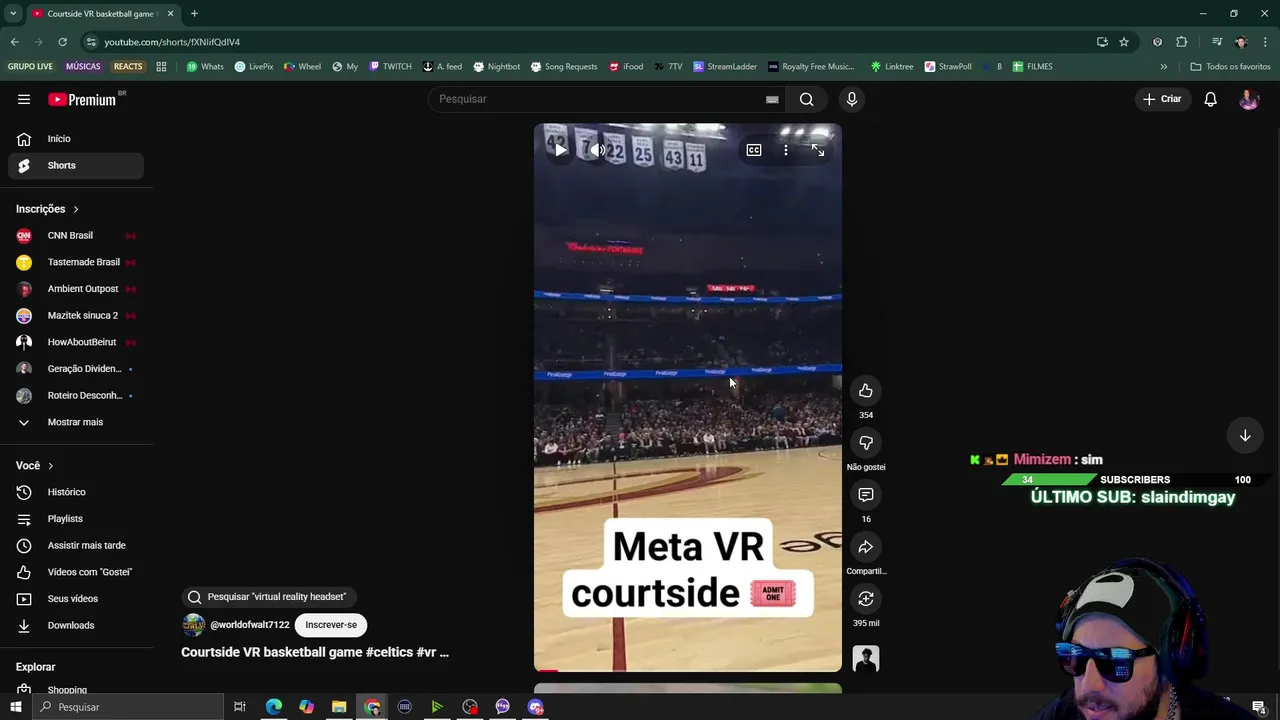Show more bookmarks overflow chevron
The height and width of the screenshot is (720, 1280).
1163,67
